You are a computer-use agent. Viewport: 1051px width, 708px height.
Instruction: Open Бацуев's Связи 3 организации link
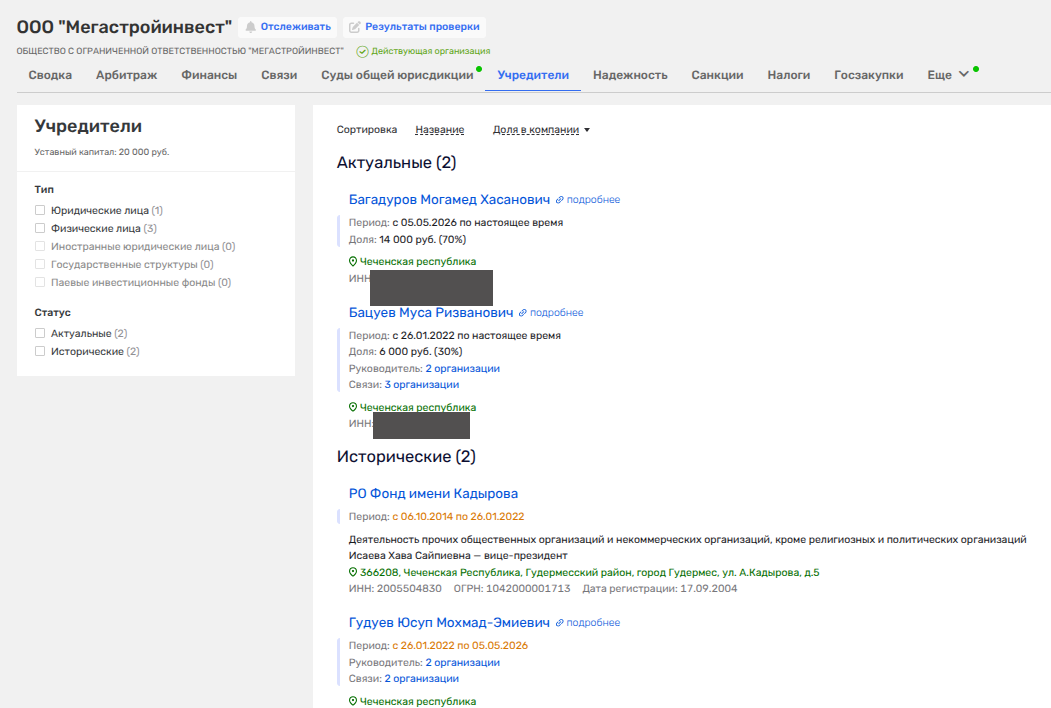pyautogui.click(x=422, y=385)
